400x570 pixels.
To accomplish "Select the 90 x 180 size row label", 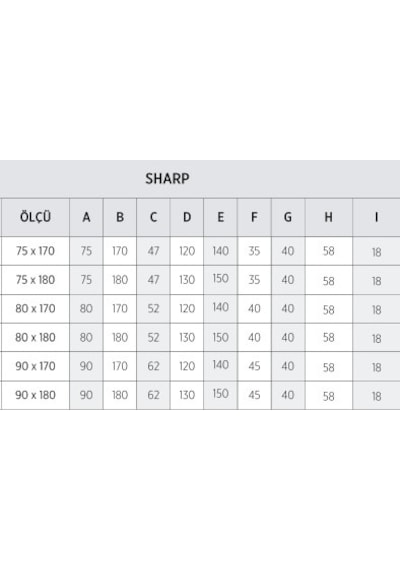I will pyautogui.click(x=35, y=395).
